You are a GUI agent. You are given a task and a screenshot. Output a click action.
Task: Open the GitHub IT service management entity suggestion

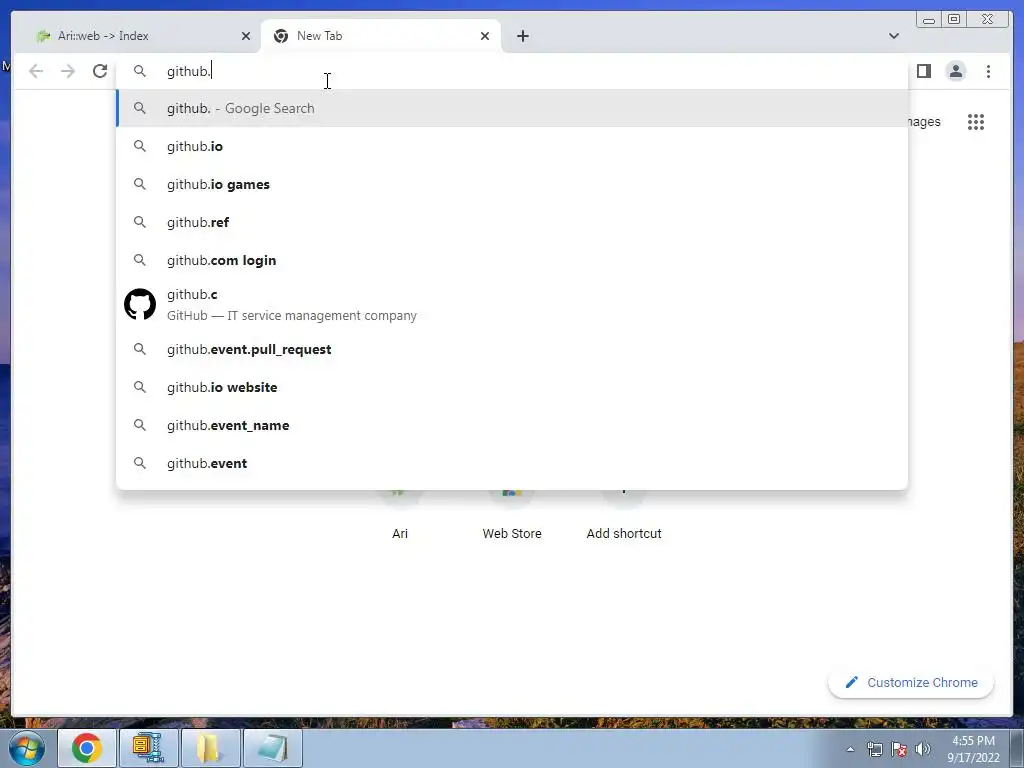(512, 305)
